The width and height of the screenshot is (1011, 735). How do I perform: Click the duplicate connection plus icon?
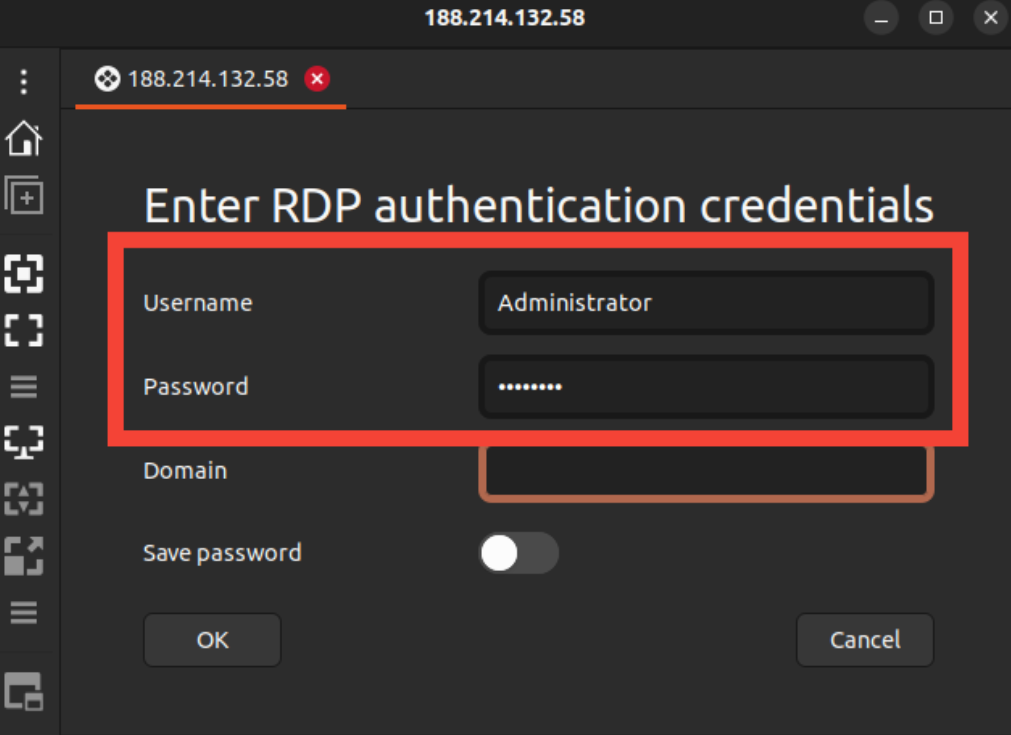(24, 195)
